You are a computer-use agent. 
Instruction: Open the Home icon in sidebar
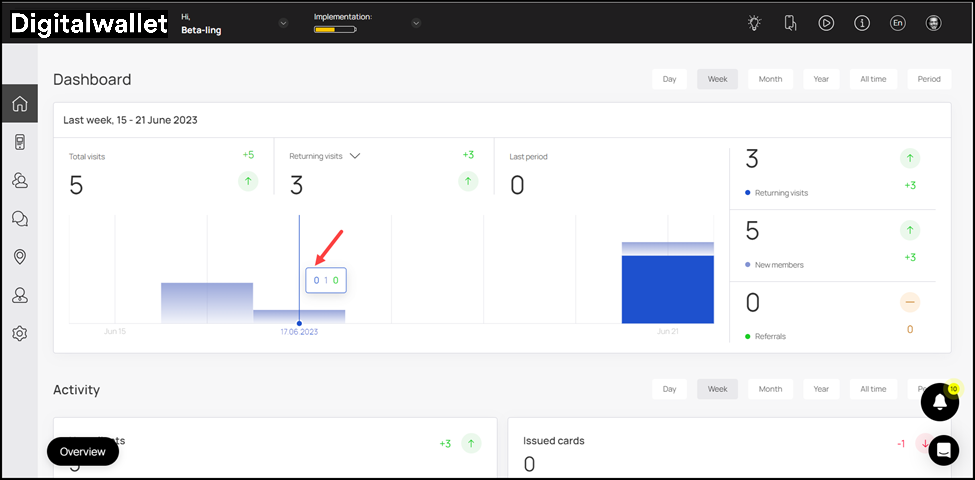point(19,103)
